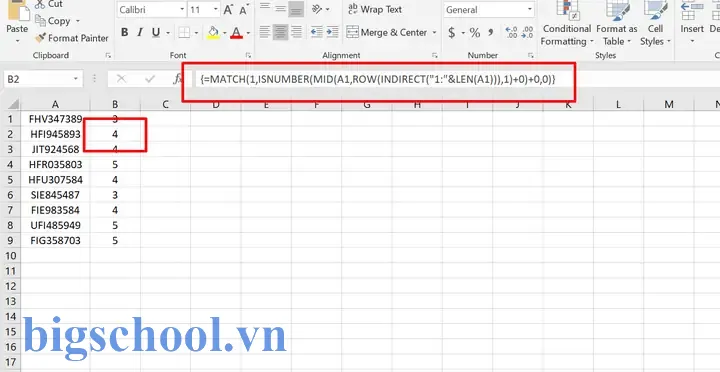Open Format as Table menu
The image size is (720, 372).
click(616, 24)
